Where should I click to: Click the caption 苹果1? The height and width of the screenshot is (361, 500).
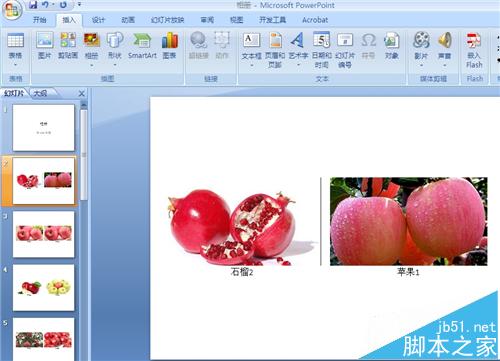click(x=408, y=272)
